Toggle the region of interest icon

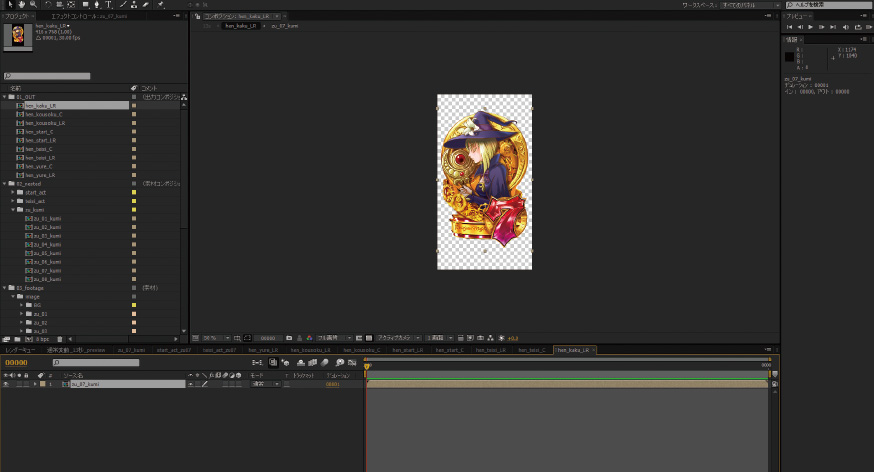tap(358, 338)
